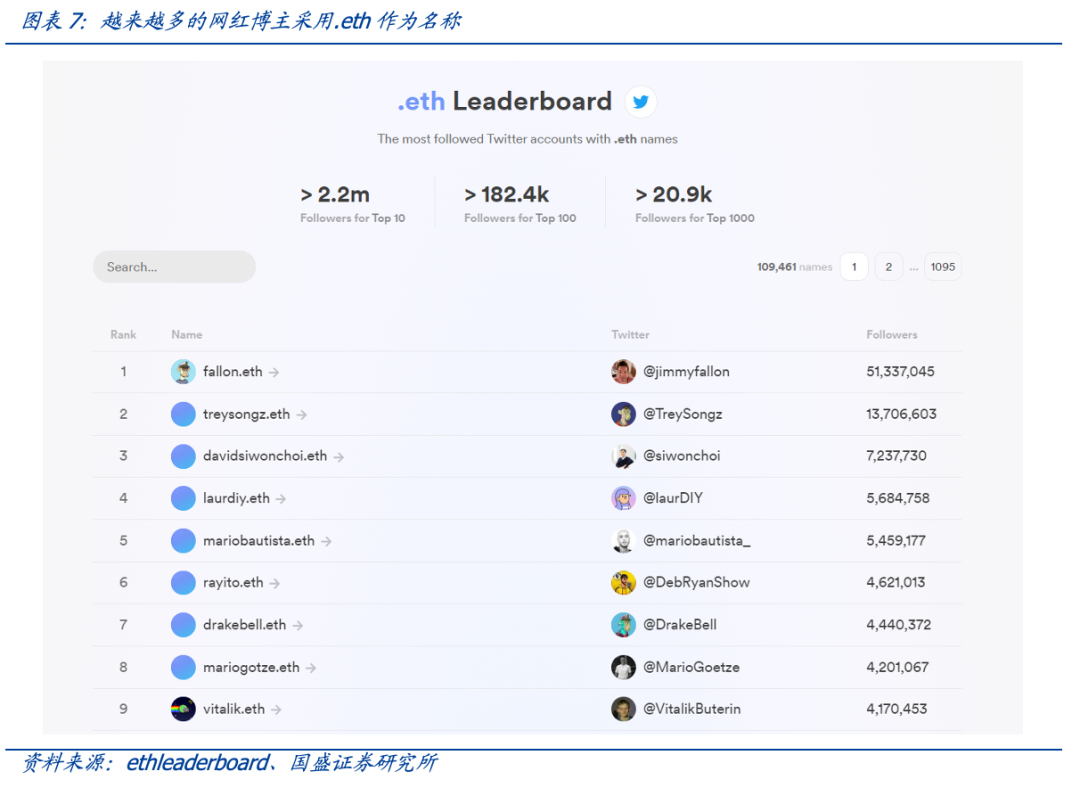The image size is (1080, 788).
Task: Click the Followers column header
Action: [892, 335]
